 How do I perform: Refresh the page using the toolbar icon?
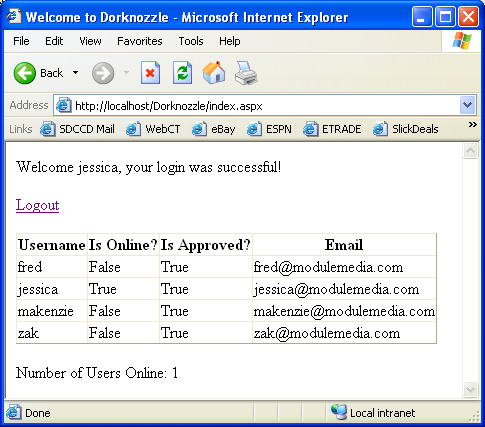(x=182, y=73)
